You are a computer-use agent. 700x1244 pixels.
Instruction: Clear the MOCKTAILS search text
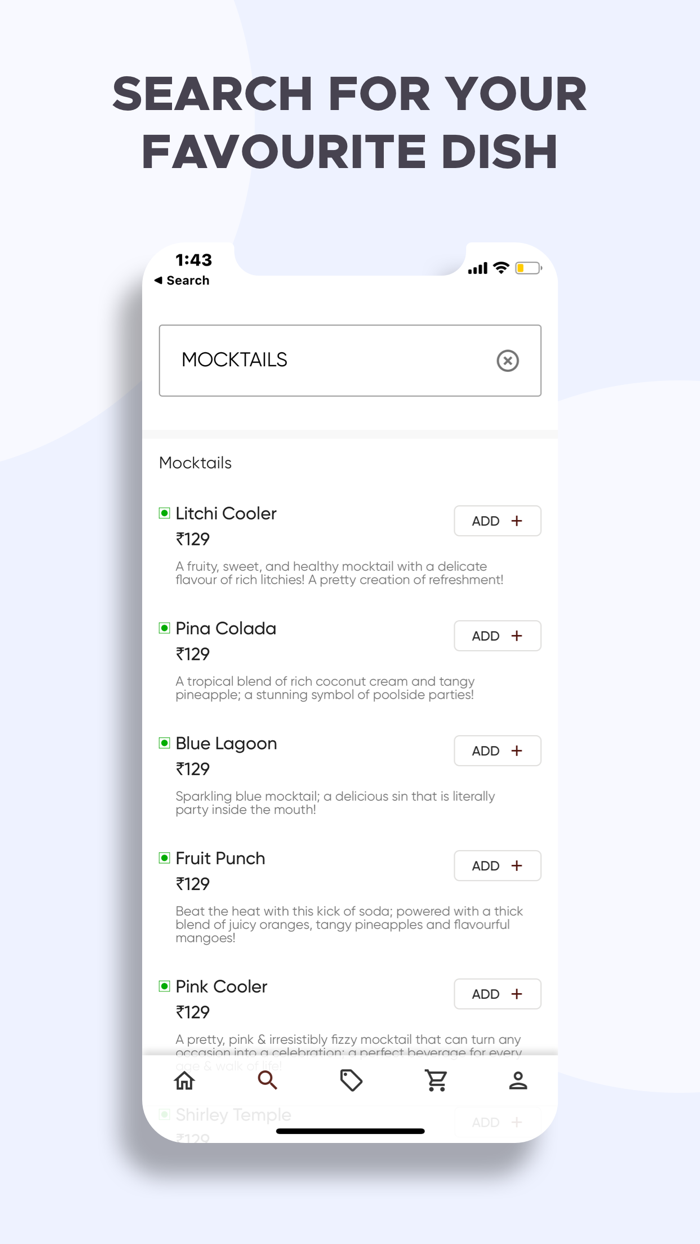pos(508,361)
